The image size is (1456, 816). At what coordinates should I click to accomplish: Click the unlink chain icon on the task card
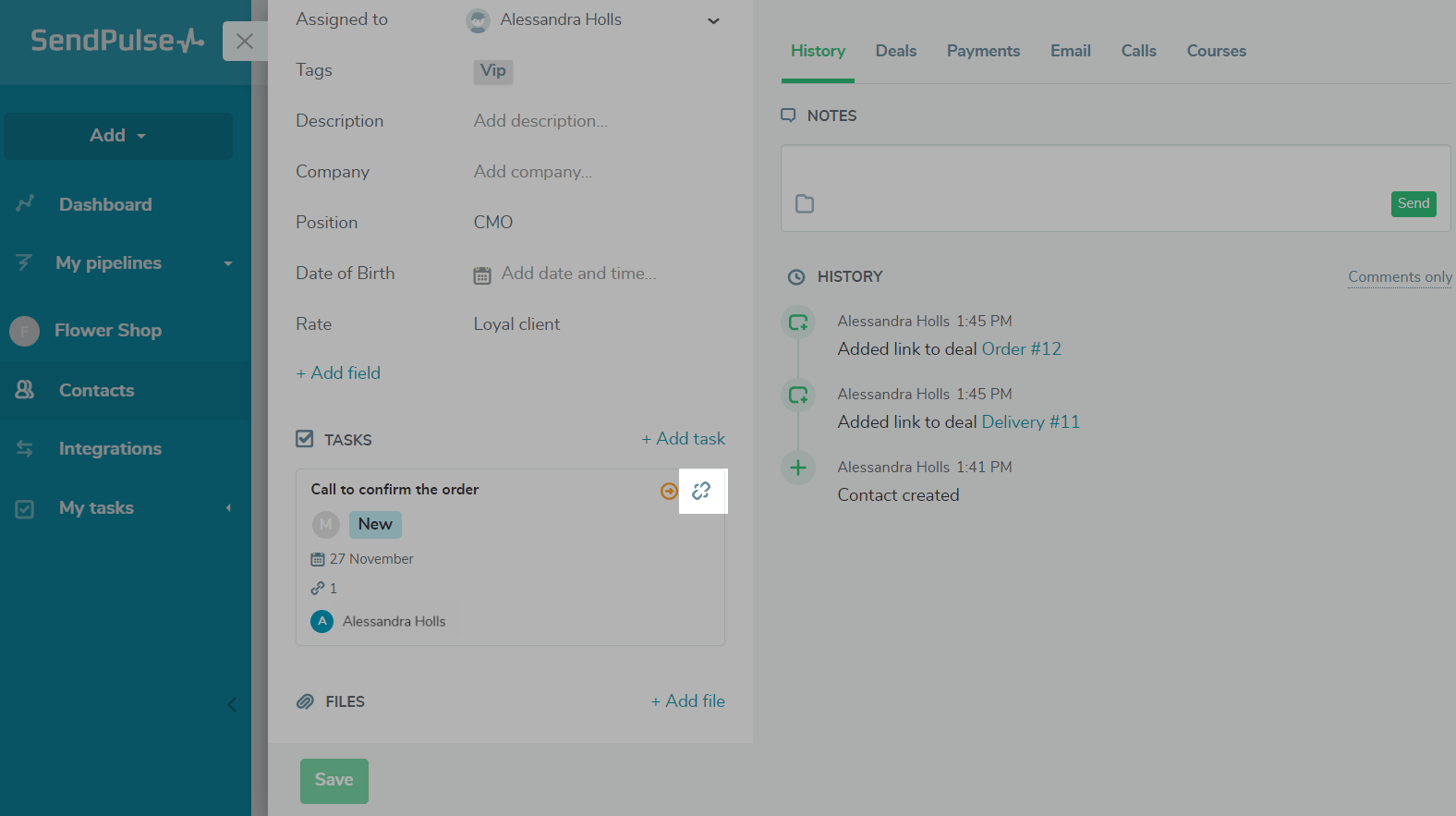[701, 491]
